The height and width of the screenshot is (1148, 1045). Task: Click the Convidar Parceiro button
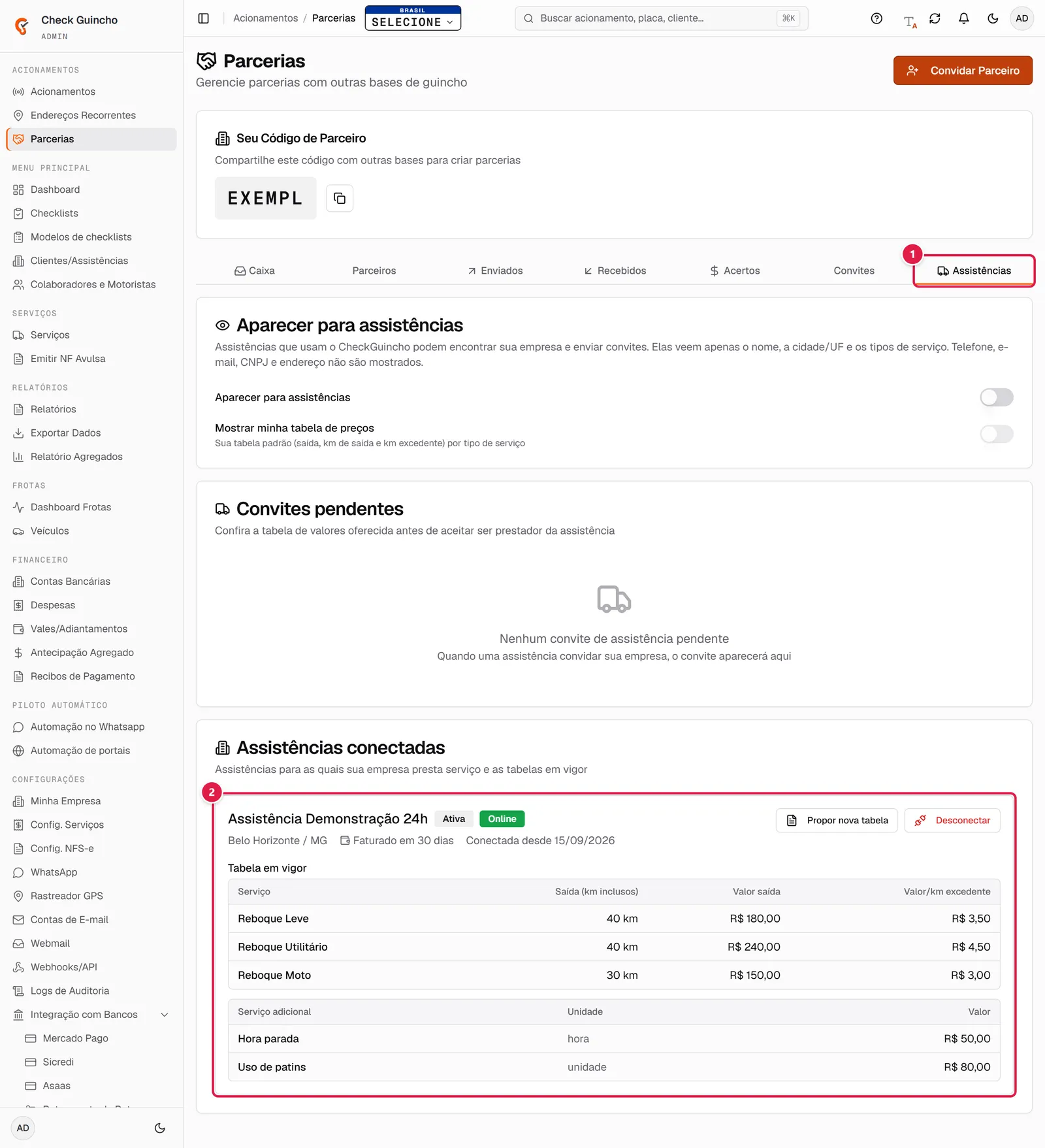tap(963, 71)
